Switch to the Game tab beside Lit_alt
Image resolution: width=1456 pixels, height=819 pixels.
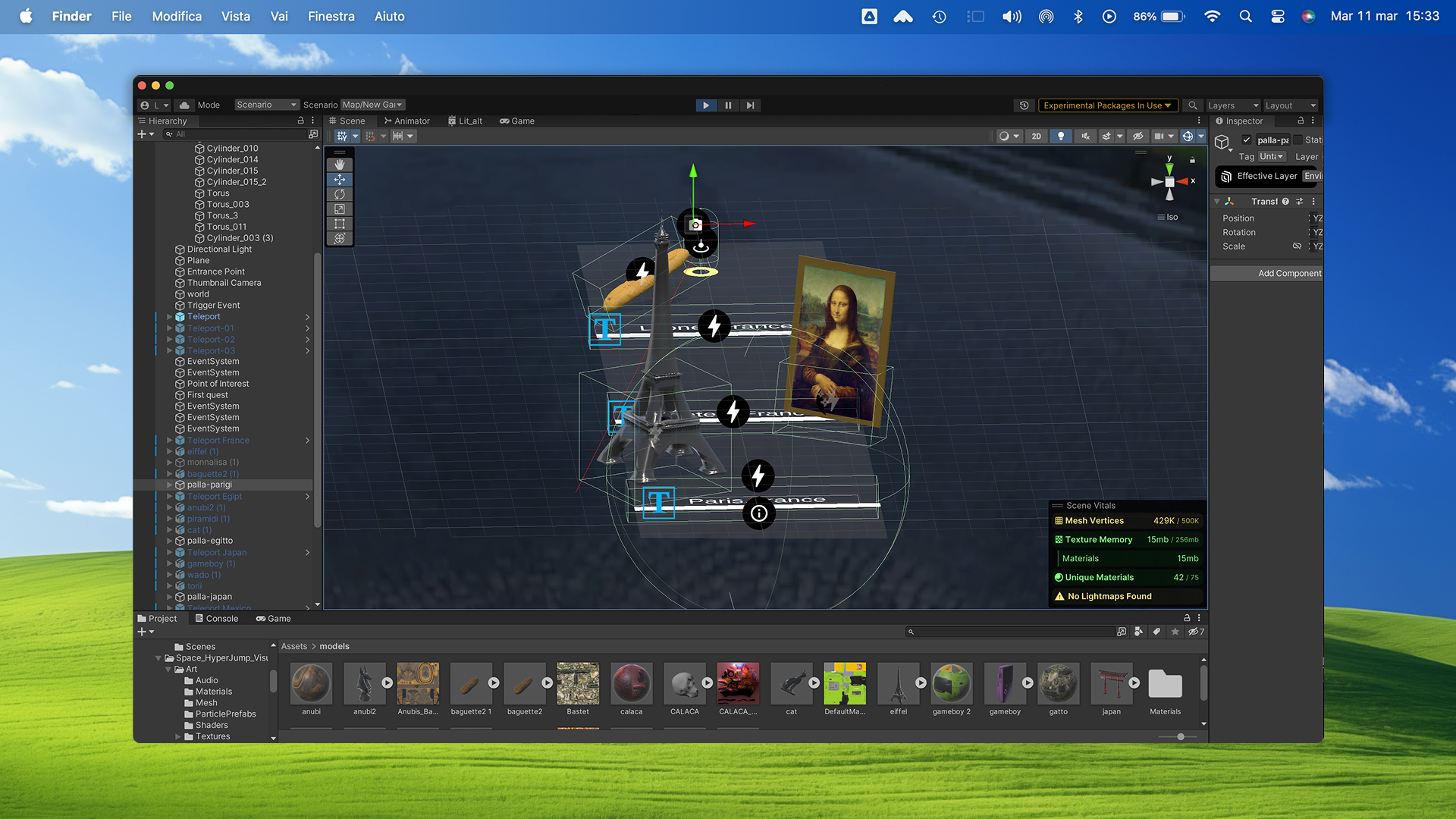(x=517, y=121)
